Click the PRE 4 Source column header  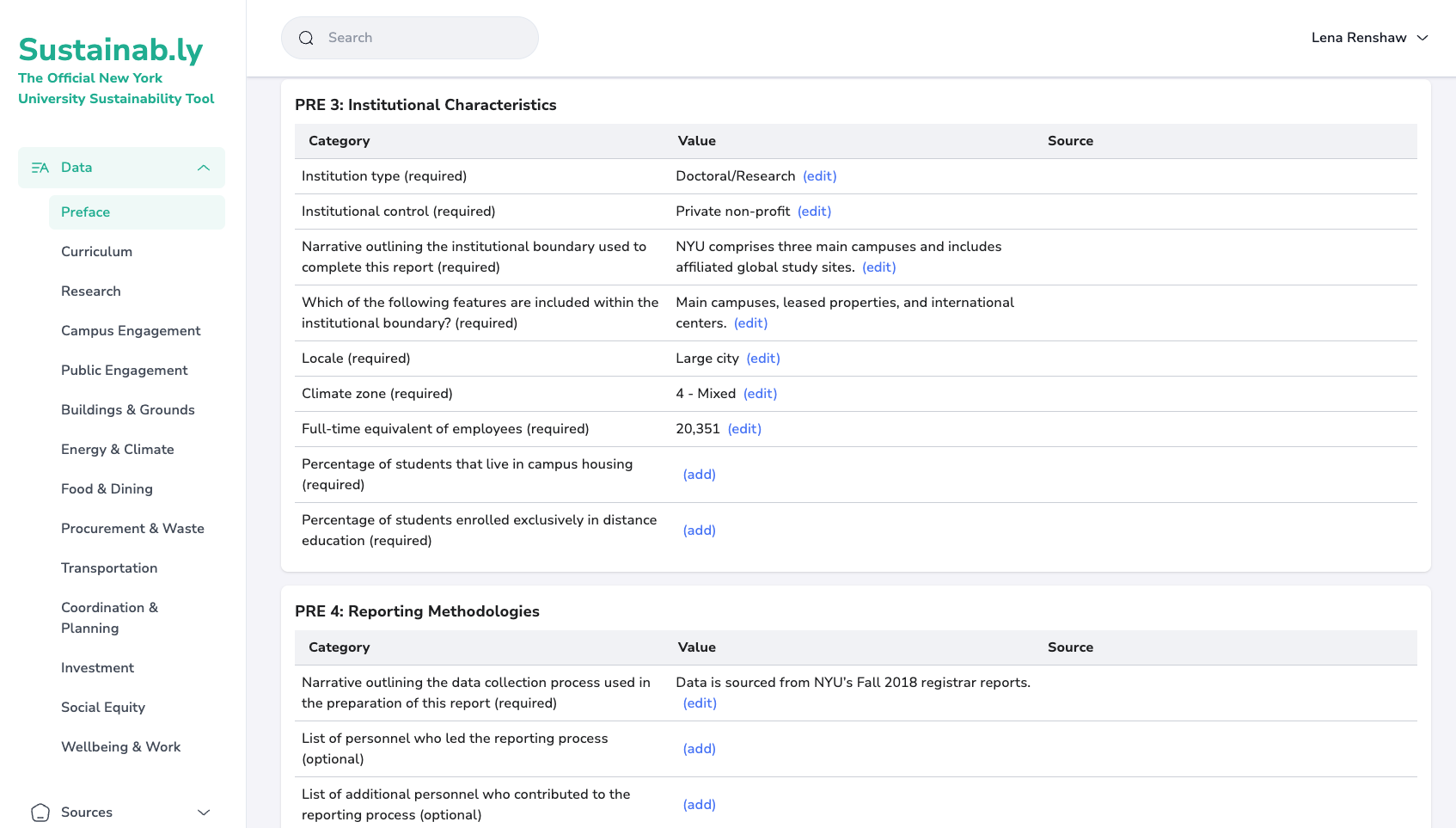point(1070,647)
